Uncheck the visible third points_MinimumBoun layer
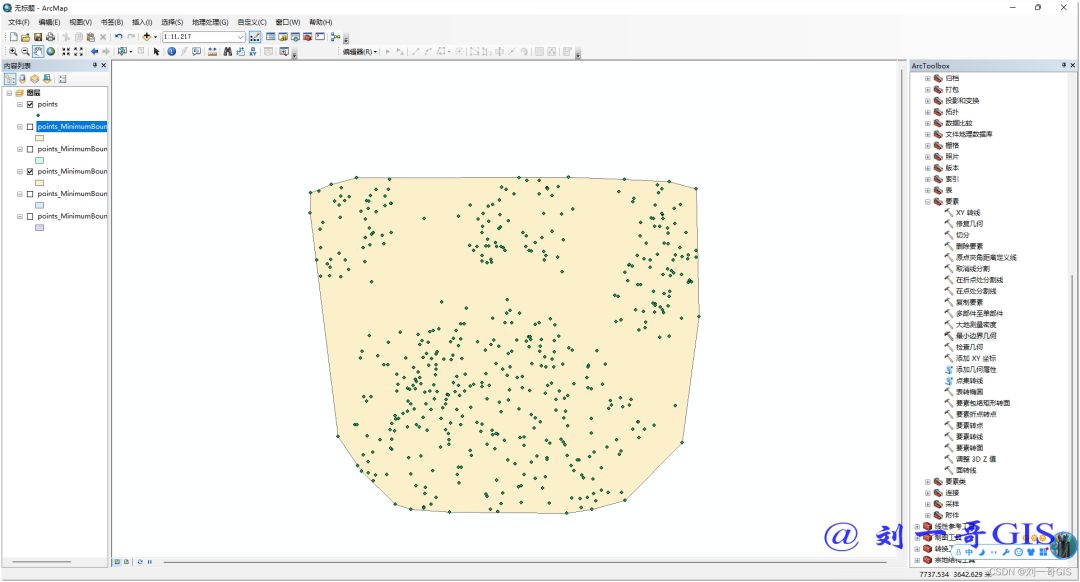 pyautogui.click(x=30, y=172)
